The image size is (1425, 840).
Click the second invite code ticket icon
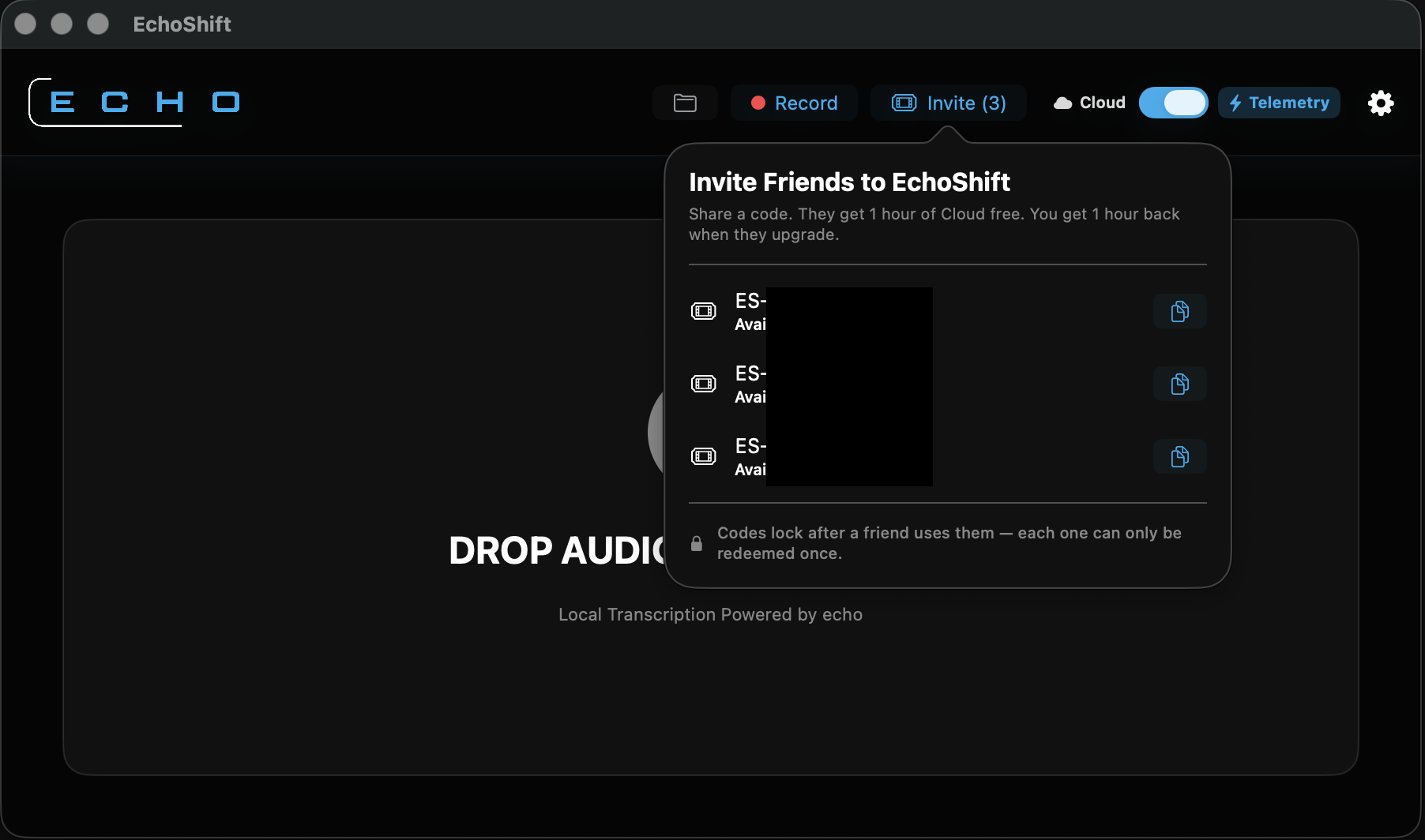click(703, 384)
